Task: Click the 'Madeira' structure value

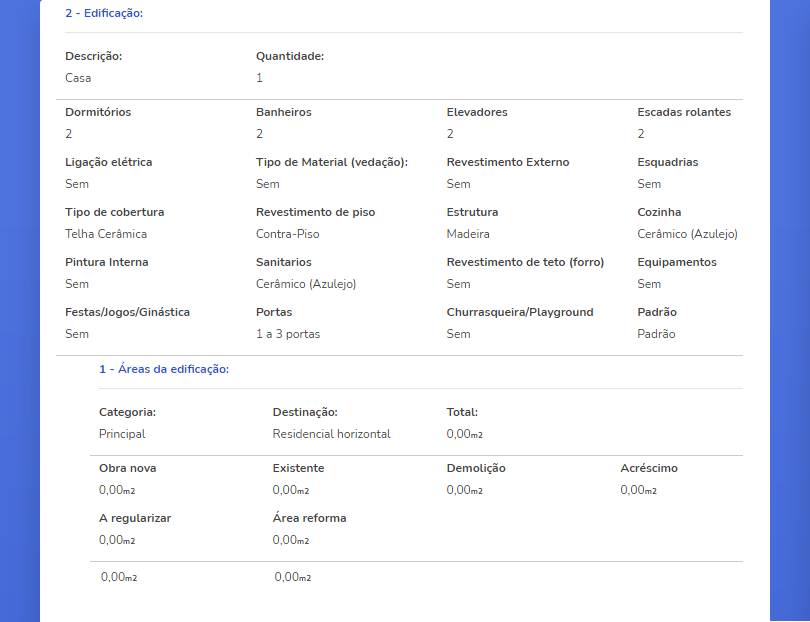Action: coord(468,234)
